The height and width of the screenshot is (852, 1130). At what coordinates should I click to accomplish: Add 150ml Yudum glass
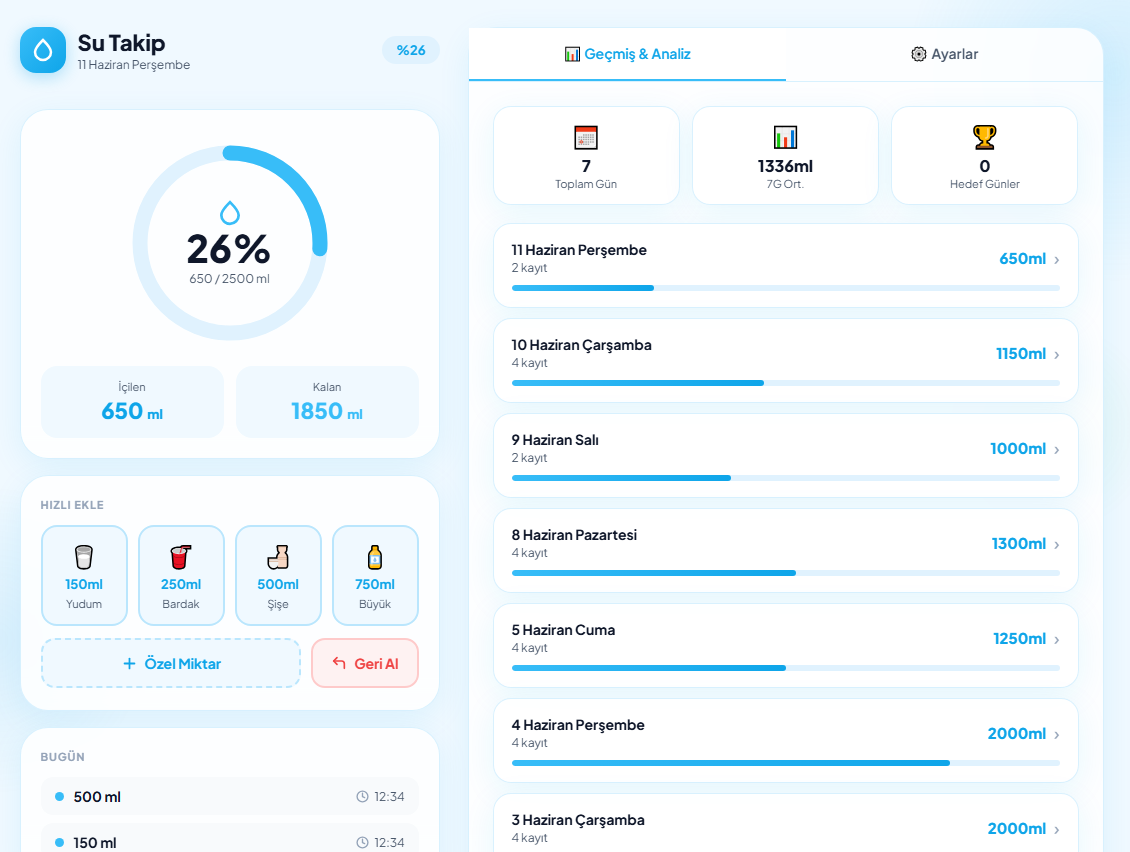coord(84,575)
